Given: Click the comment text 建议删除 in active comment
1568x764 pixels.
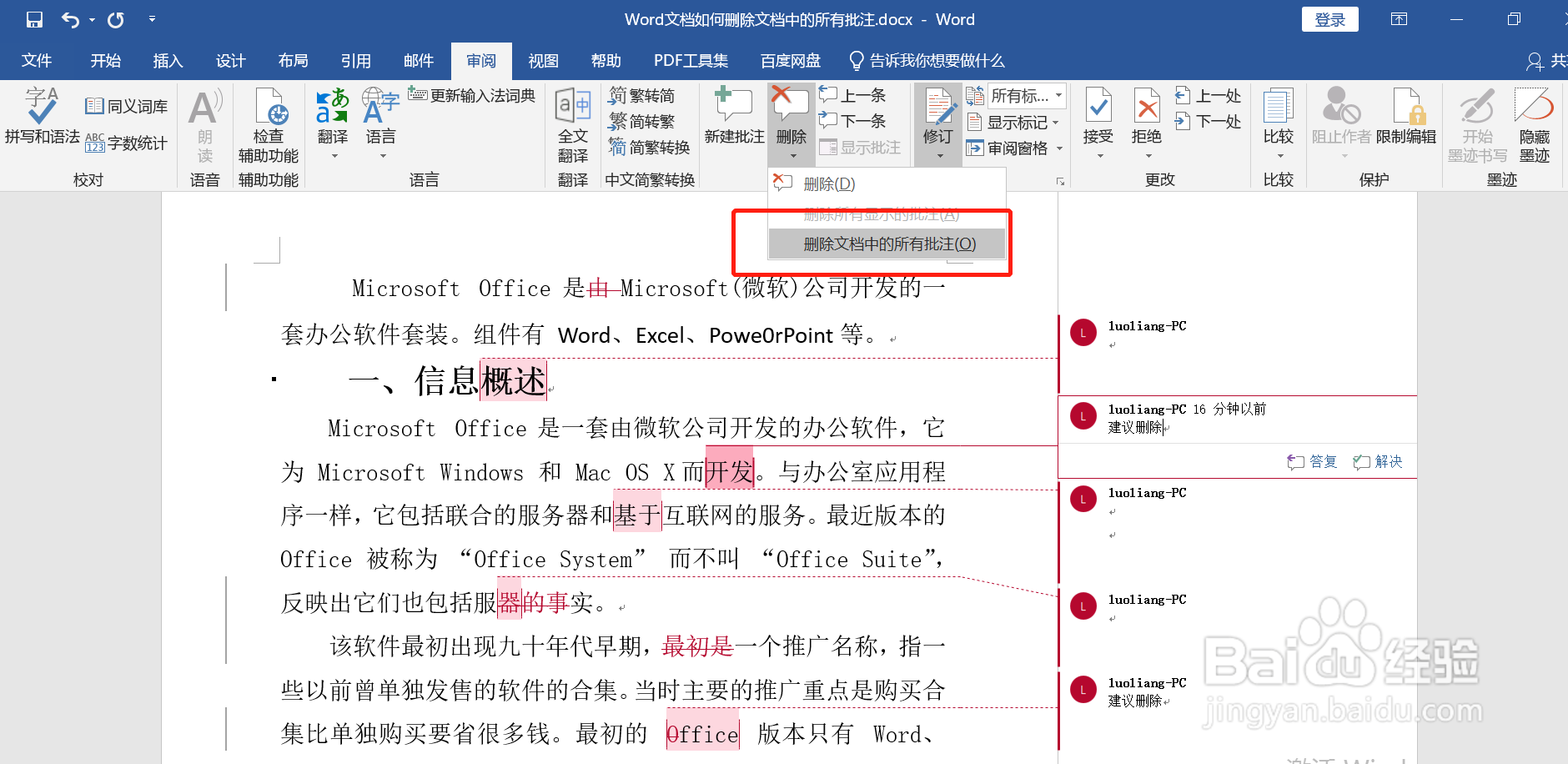Looking at the screenshot, I should click(x=1135, y=428).
